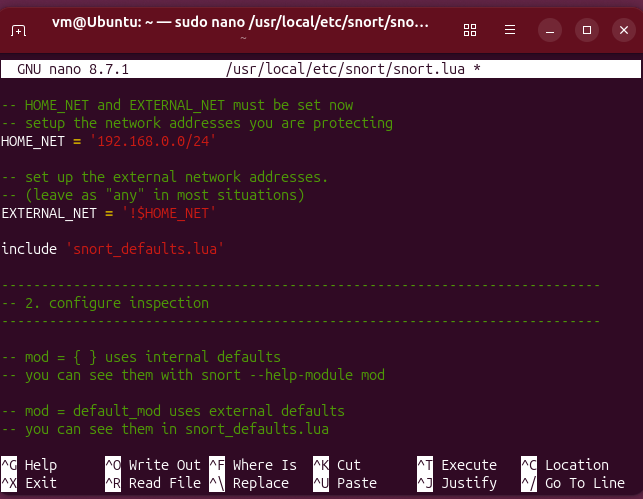Place cursor on include keyword

29,249
